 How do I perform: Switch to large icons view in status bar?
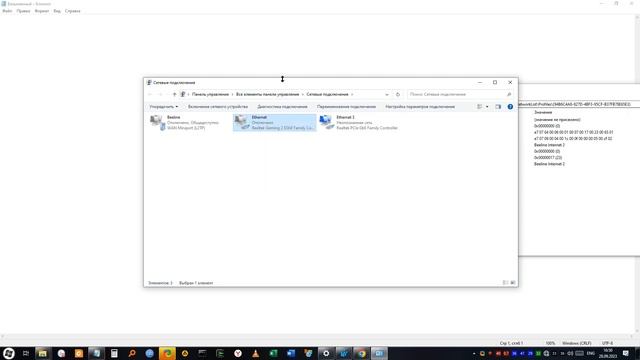(x=513, y=282)
